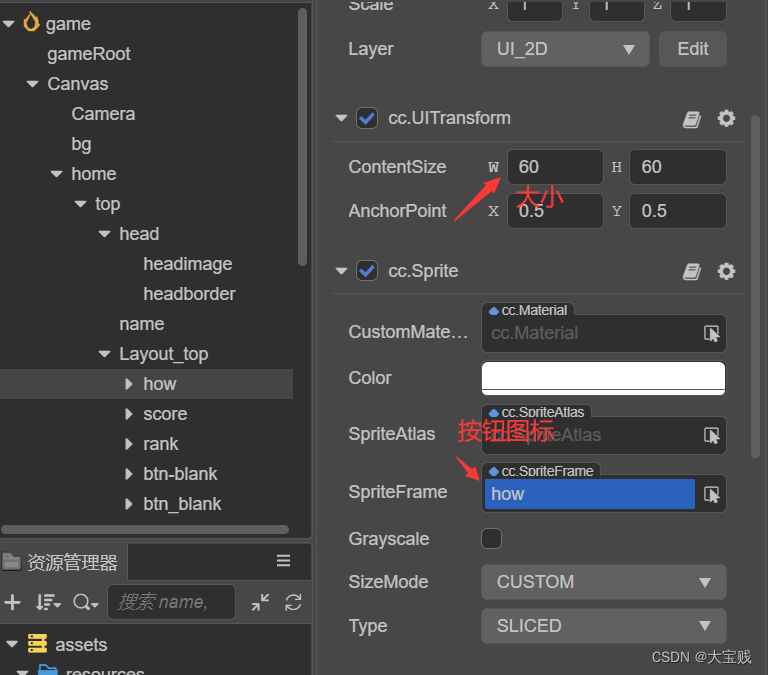This screenshot has height=675, width=768.
Task: Open the Type SLICED dropdown
Action: (x=603, y=626)
